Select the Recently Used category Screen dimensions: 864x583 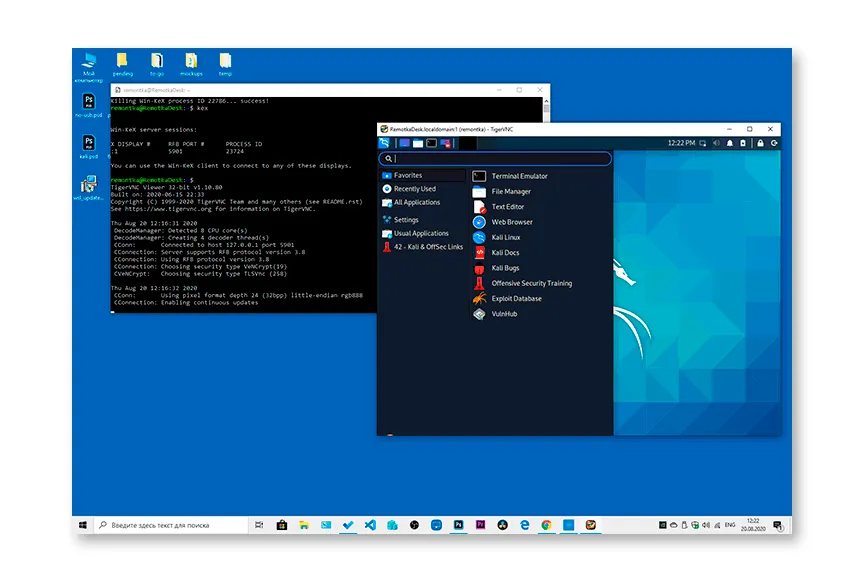coord(423,189)
